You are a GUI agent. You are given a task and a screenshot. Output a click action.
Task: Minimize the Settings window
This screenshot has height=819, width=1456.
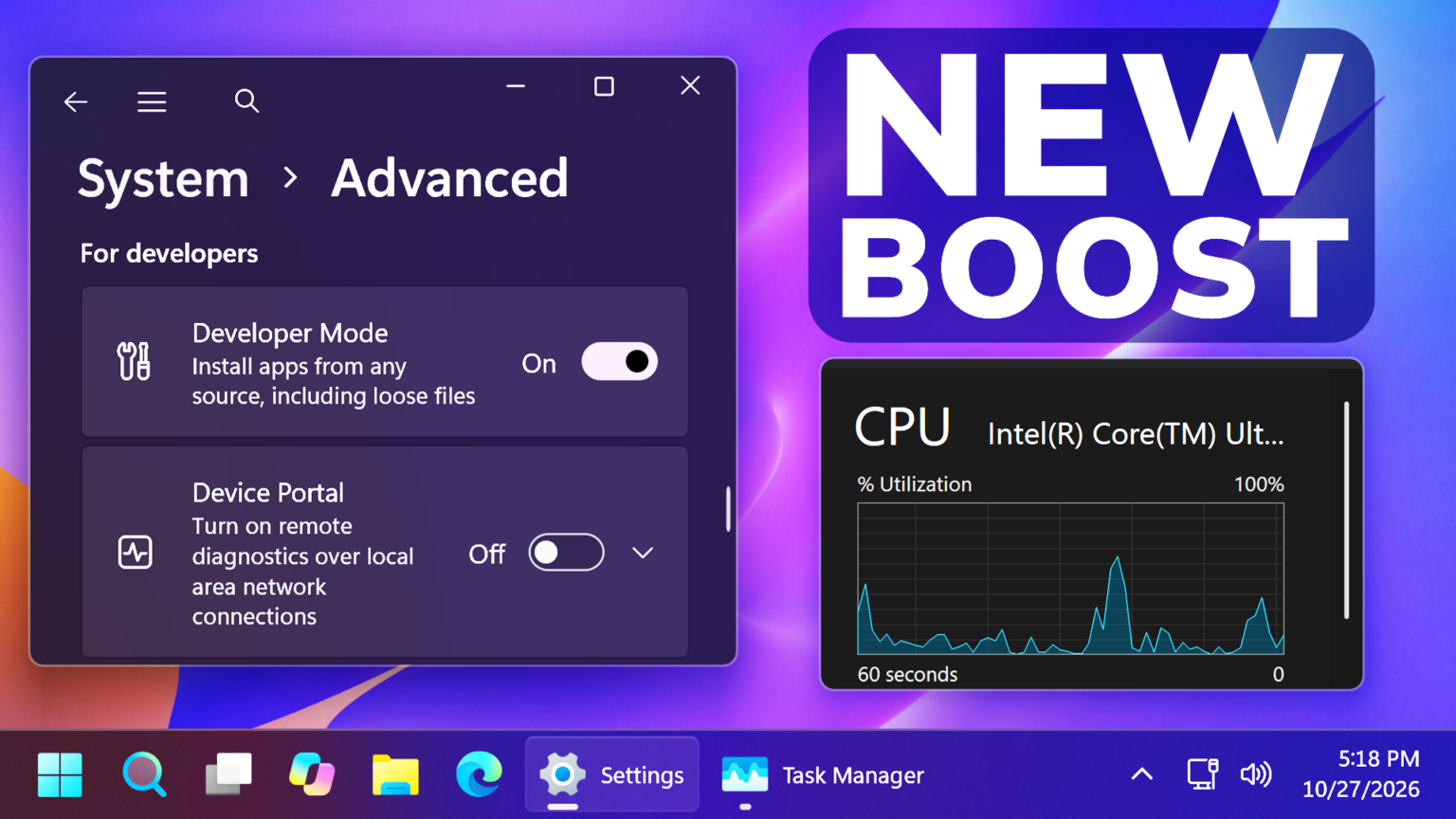(516, 86)
